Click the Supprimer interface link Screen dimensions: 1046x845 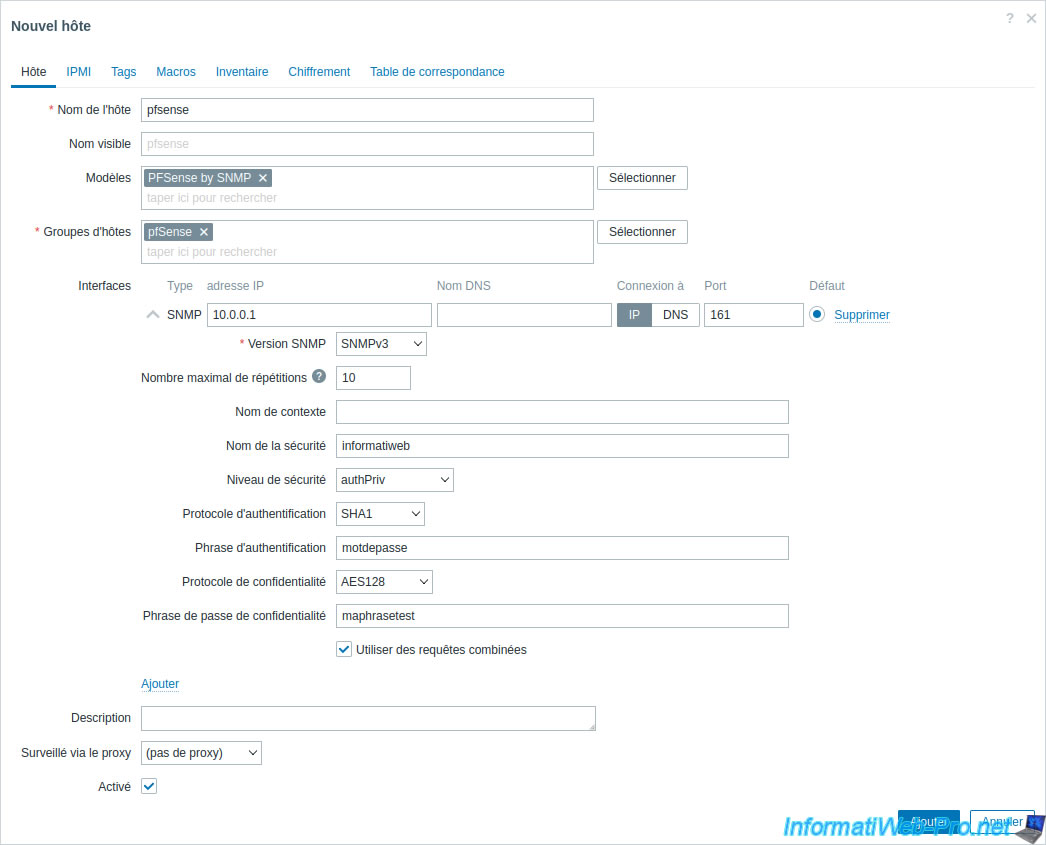click(x=862, y=315)
